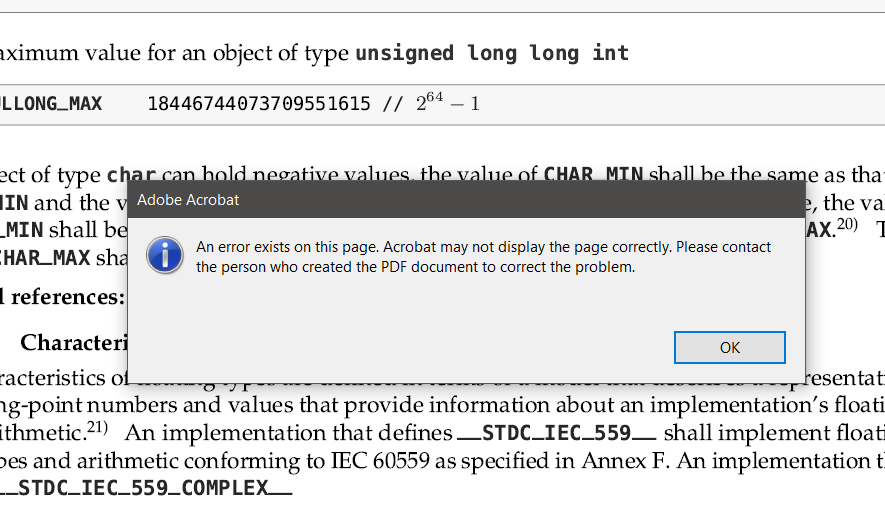Click the 'IEC 60559' text
The height and width of the screenshot is (506, 885).
point(380,461)
